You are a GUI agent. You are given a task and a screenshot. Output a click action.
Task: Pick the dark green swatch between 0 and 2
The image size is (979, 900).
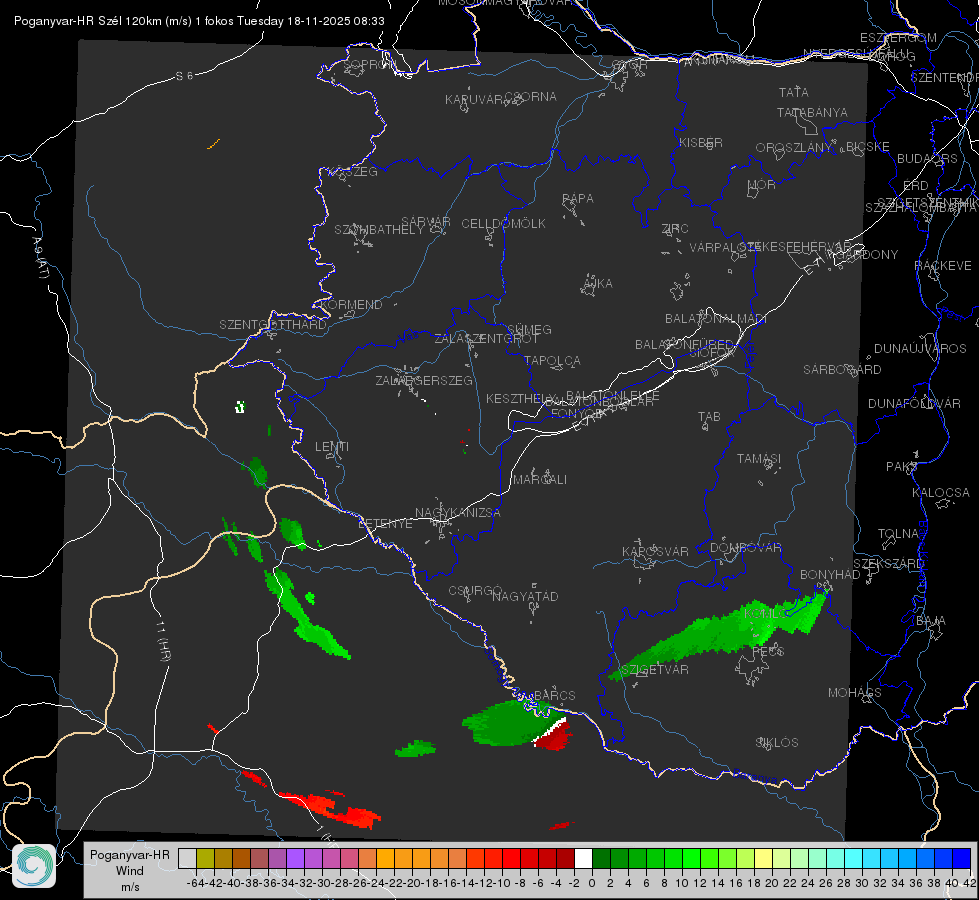pyautogui.click(x=601, y=858)
